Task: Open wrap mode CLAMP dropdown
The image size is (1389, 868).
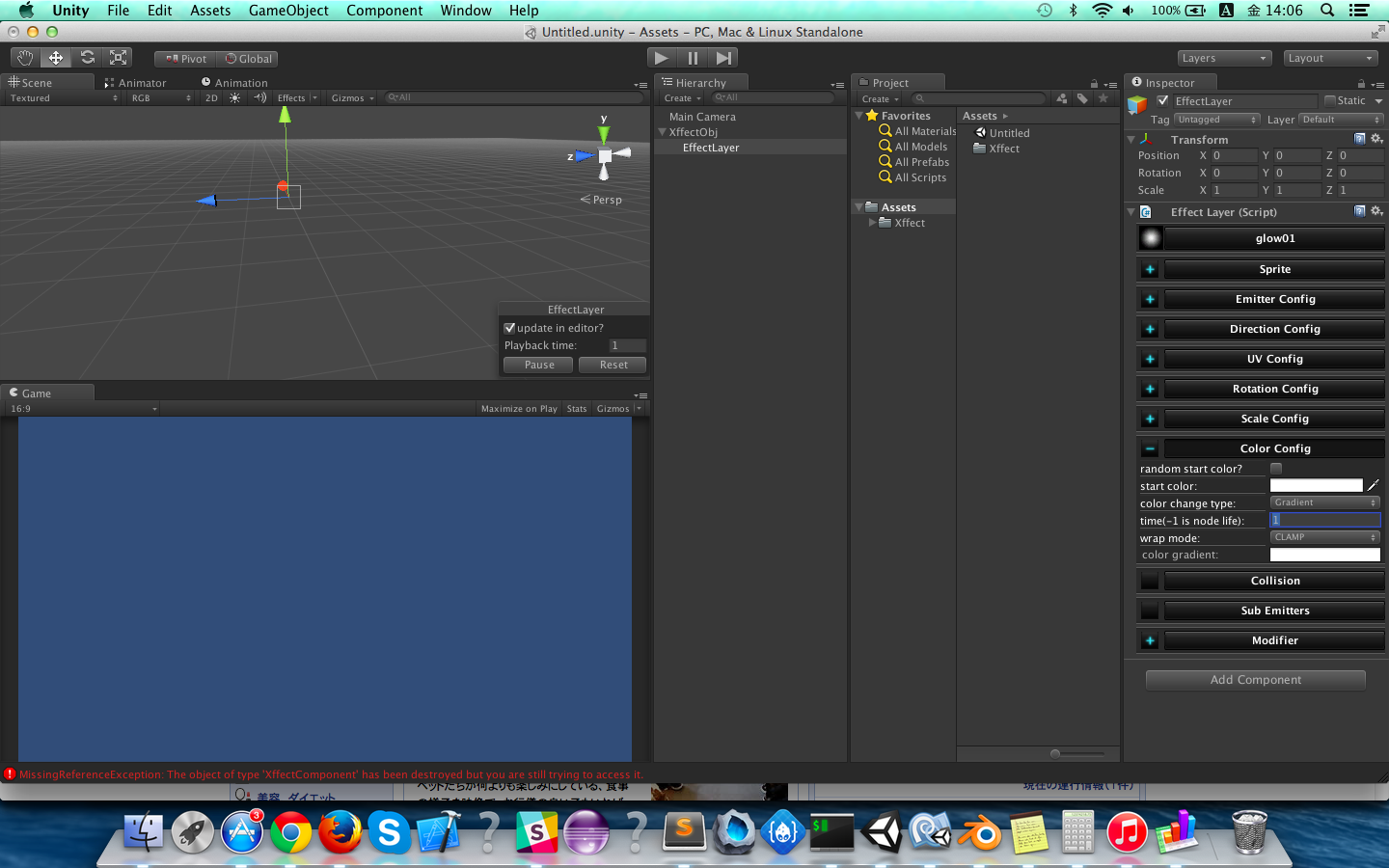Action: pos(1325,537)
